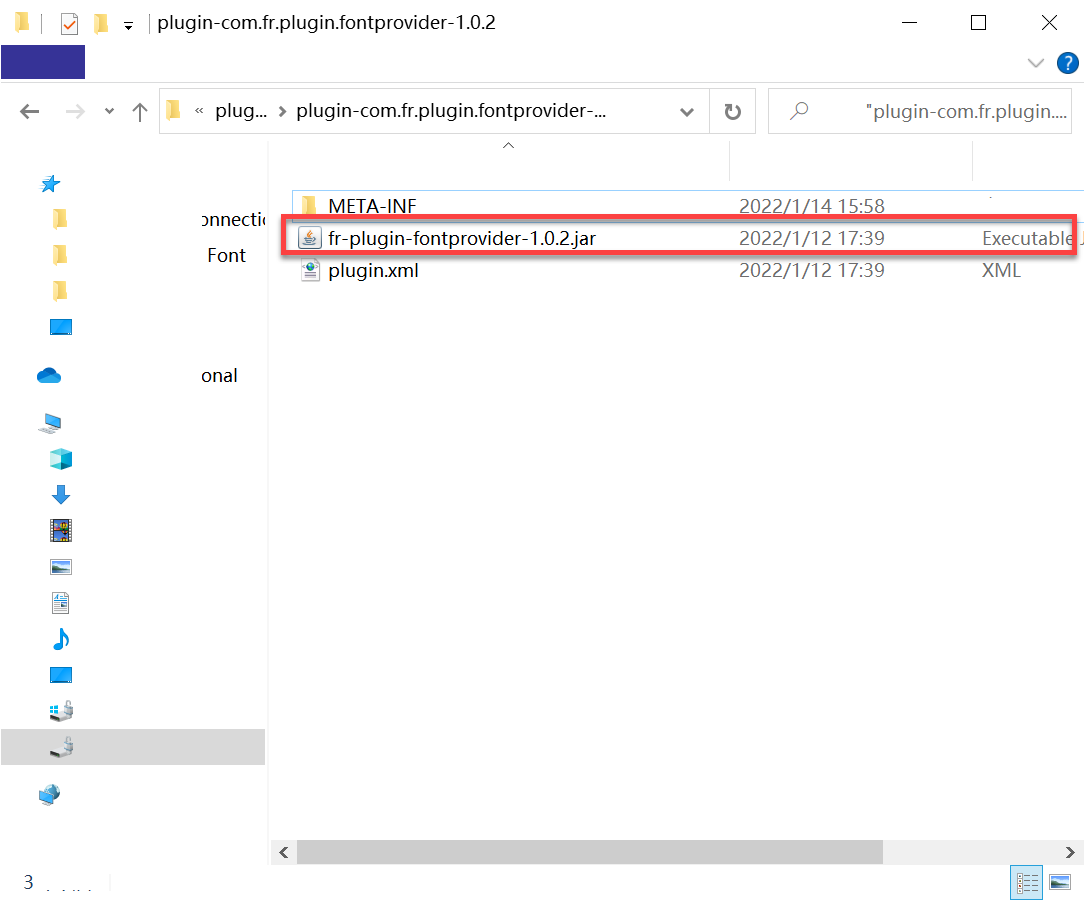Open Customize Quick Access Toolbar dropdown
Screen dimensions: 1085x901
coord(128,26)
